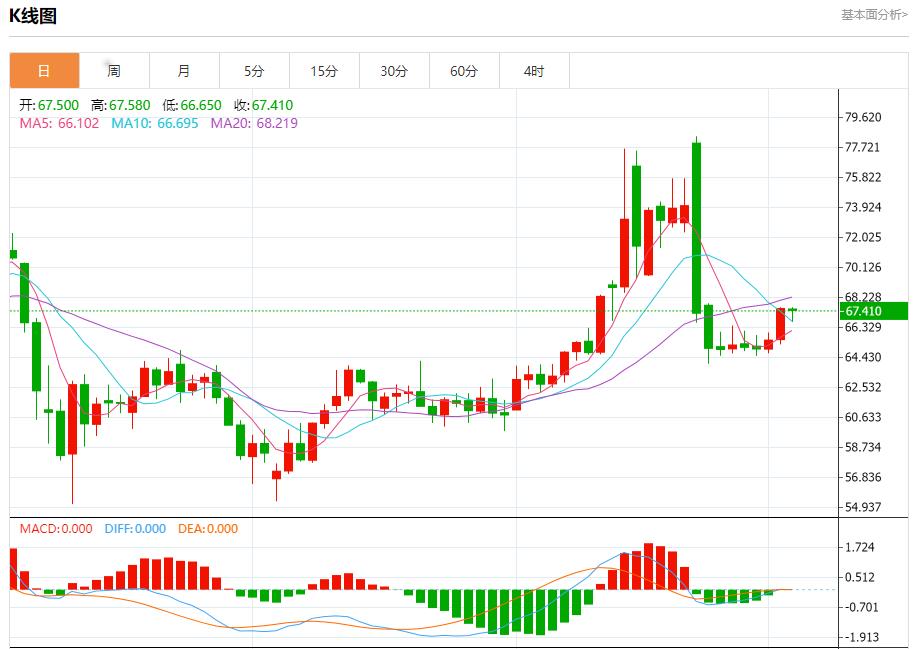Click the MA10 66.695 indicator label
The height and width of the screenshot is (649, 916).
click(x=154, y=123)
